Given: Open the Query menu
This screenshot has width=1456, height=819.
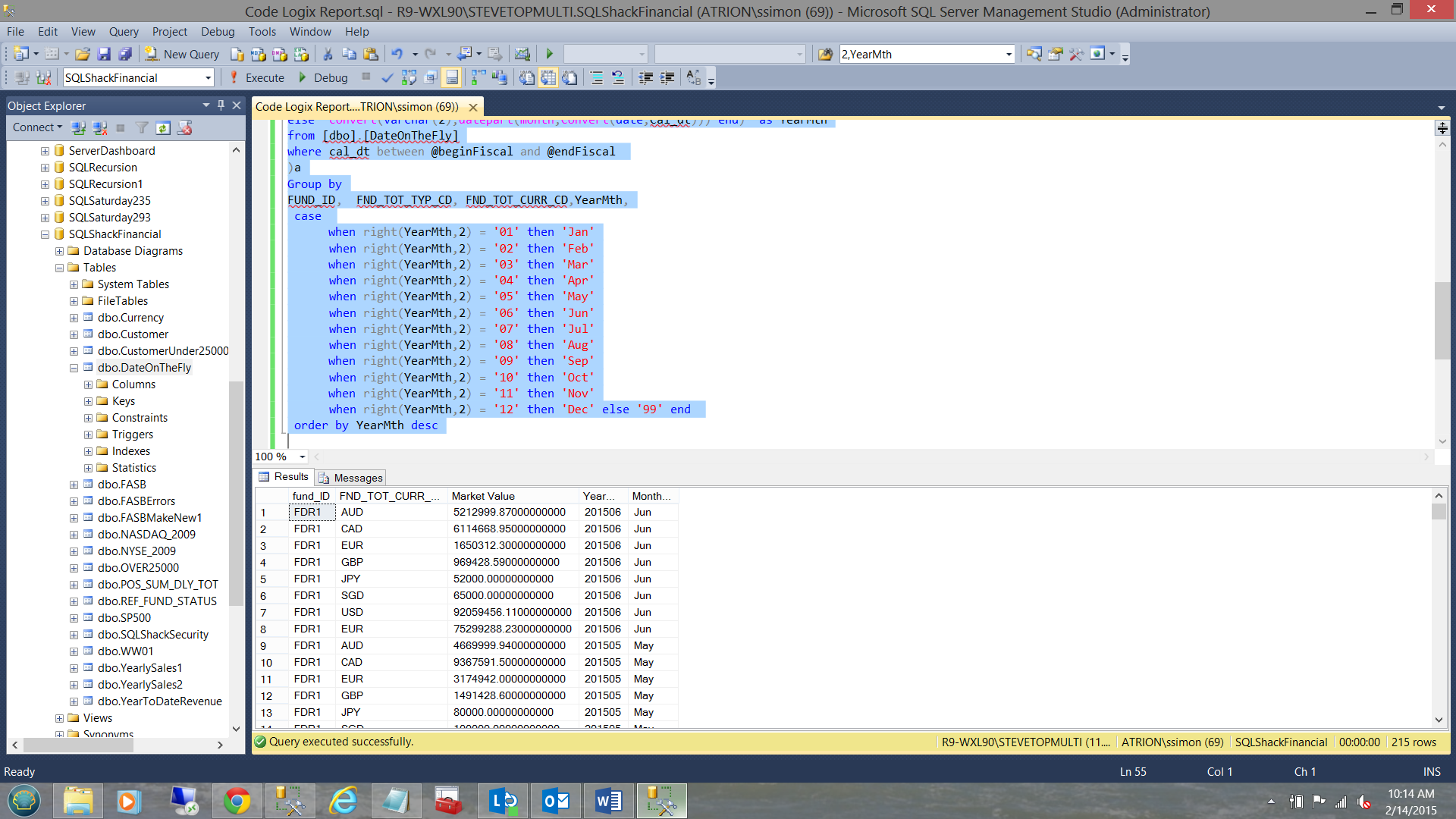Looking at the screenshot, I should pos(123,31).
